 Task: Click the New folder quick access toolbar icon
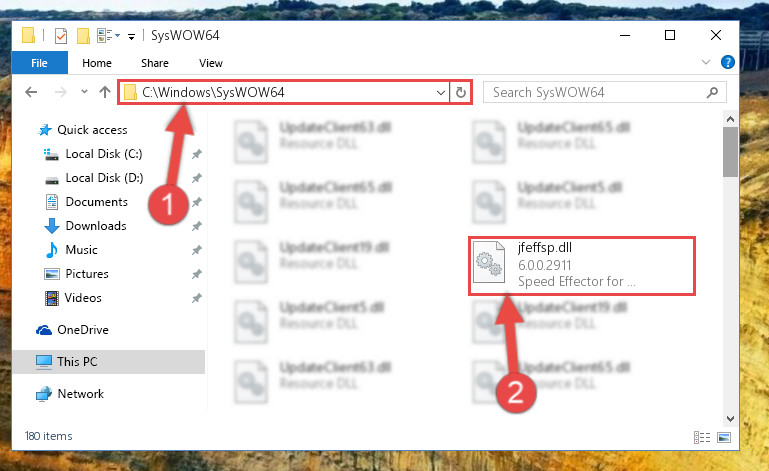(83, 36)
